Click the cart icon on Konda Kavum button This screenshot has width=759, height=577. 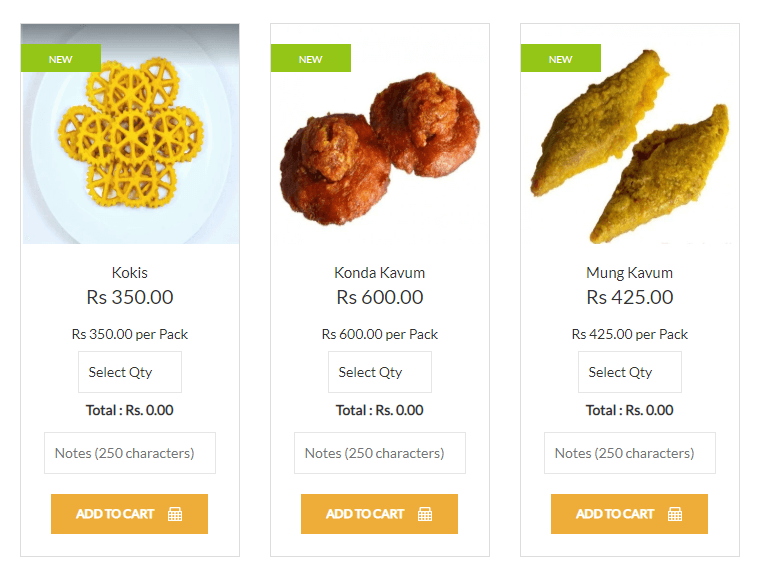pyautogui.click(x=425, y=514)
